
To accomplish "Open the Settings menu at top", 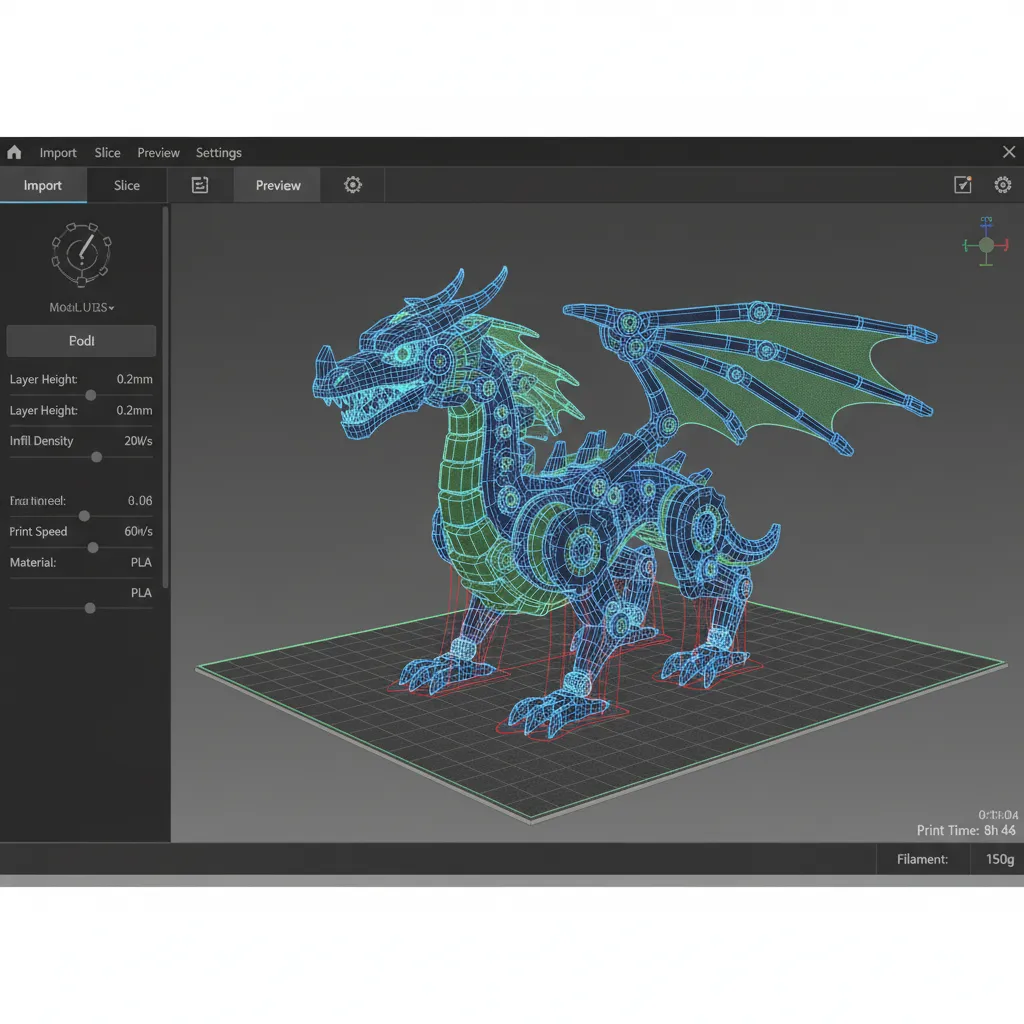I will (x=218, y=152).
